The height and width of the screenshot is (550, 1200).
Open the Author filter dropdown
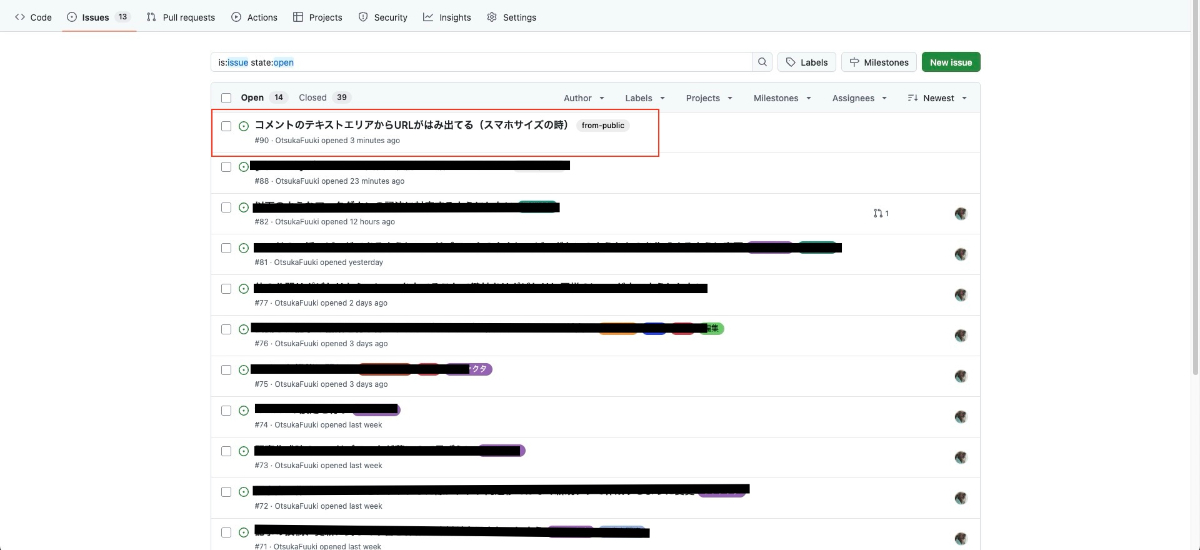coord(584,98)
